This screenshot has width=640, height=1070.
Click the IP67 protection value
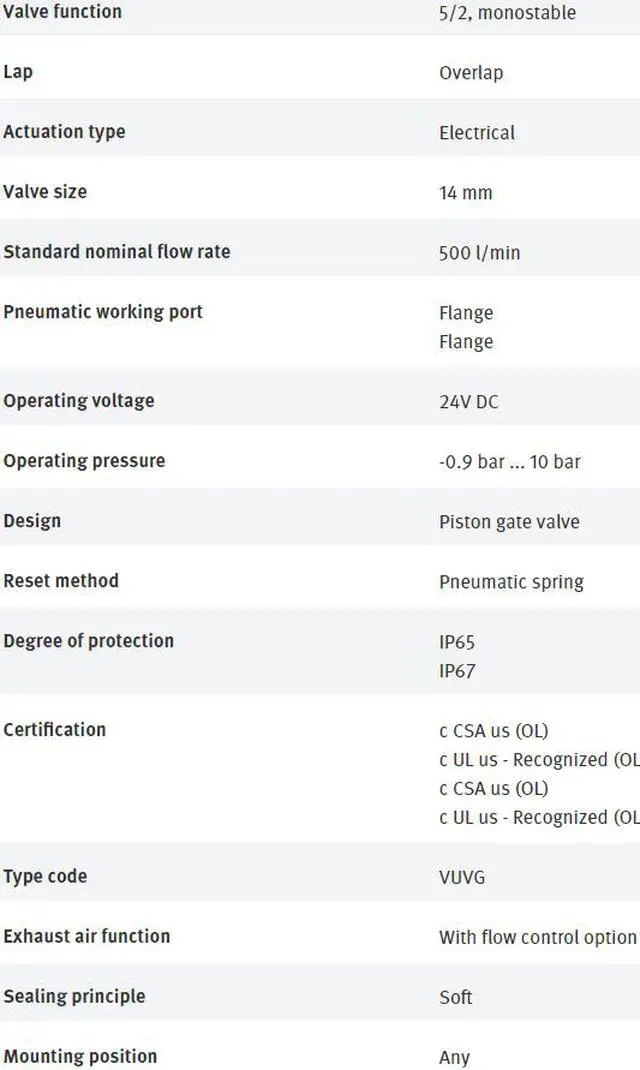[x=456, y=671]
